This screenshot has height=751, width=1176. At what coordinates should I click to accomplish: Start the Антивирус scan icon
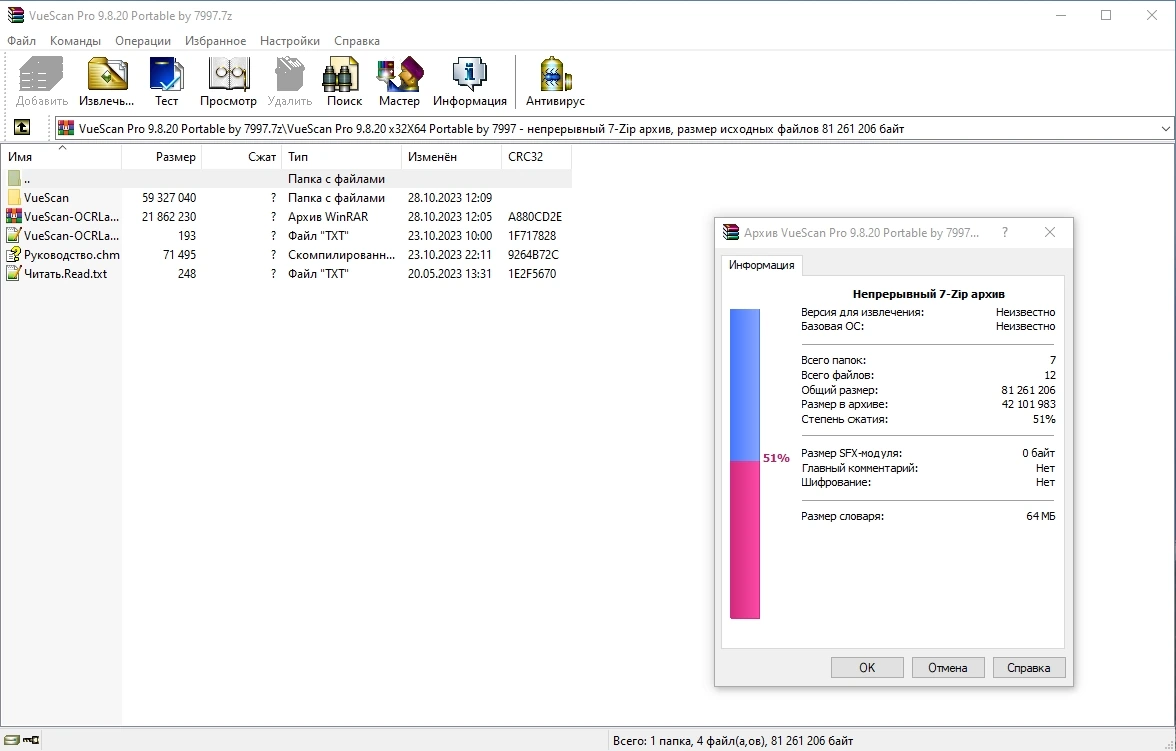555,81
